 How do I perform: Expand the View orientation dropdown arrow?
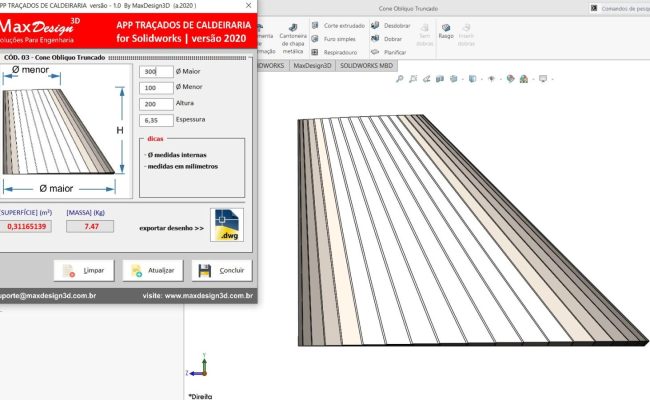(x=463, y=79)
